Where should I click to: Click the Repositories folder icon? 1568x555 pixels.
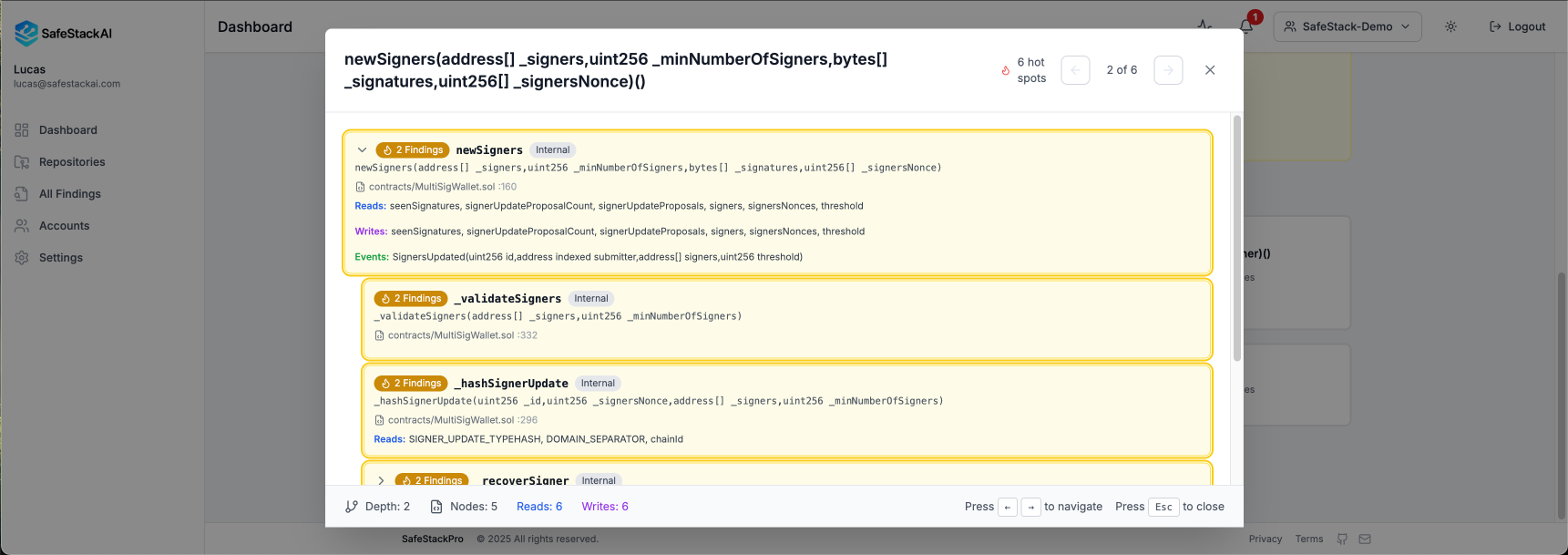pos(22,162)
